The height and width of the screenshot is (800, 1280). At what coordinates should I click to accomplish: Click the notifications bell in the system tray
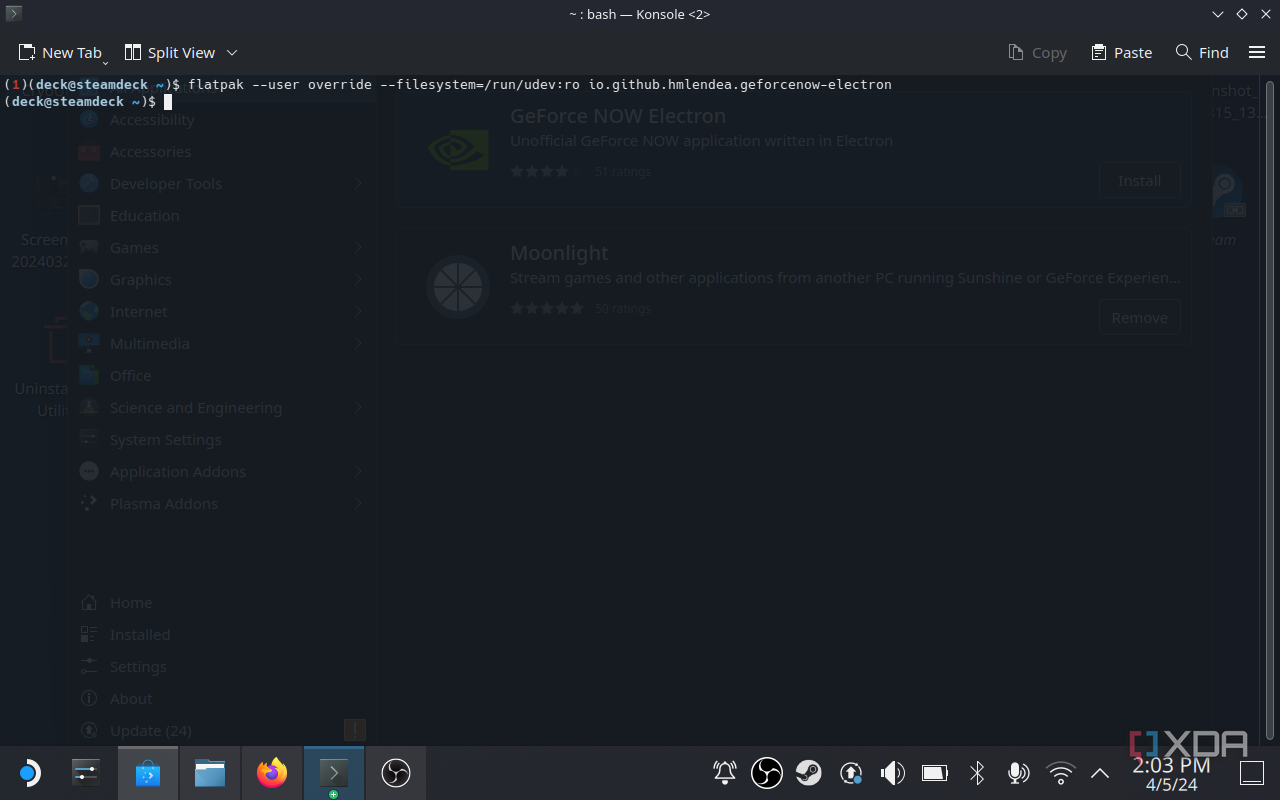point(724,772)
